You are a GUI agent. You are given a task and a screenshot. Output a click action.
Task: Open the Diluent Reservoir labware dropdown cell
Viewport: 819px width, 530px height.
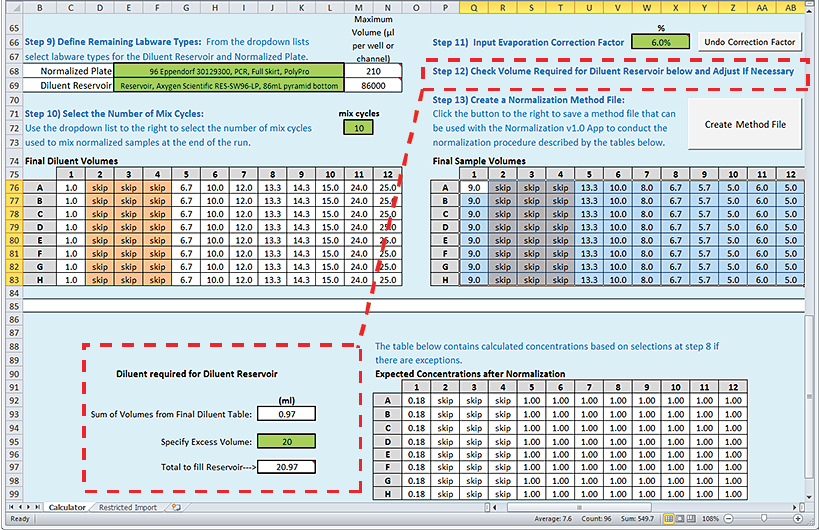tap(257, 85)
